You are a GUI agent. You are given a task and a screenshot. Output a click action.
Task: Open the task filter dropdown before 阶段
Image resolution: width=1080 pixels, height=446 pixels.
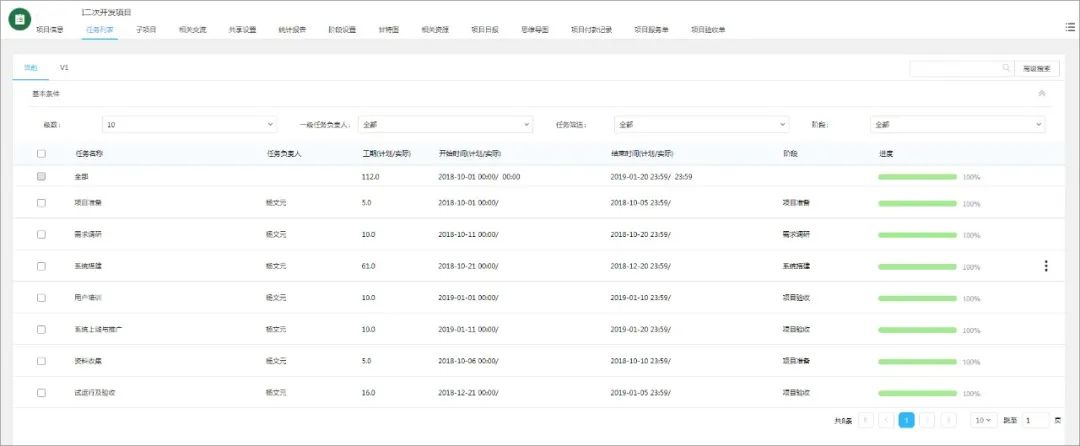tap(701, 125)
